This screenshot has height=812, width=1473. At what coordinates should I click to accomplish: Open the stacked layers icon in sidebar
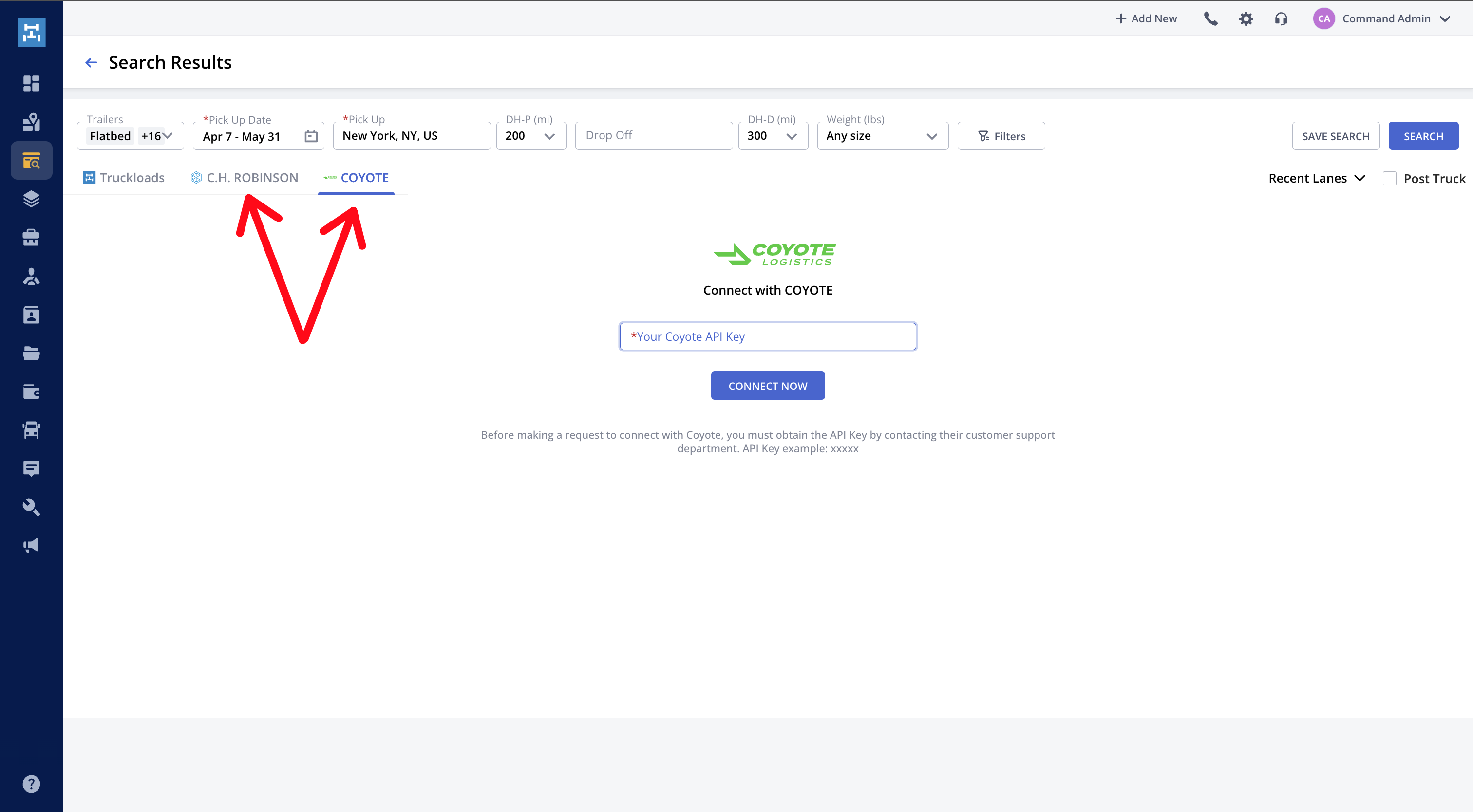pyautogui.click(x=32, y=199)
